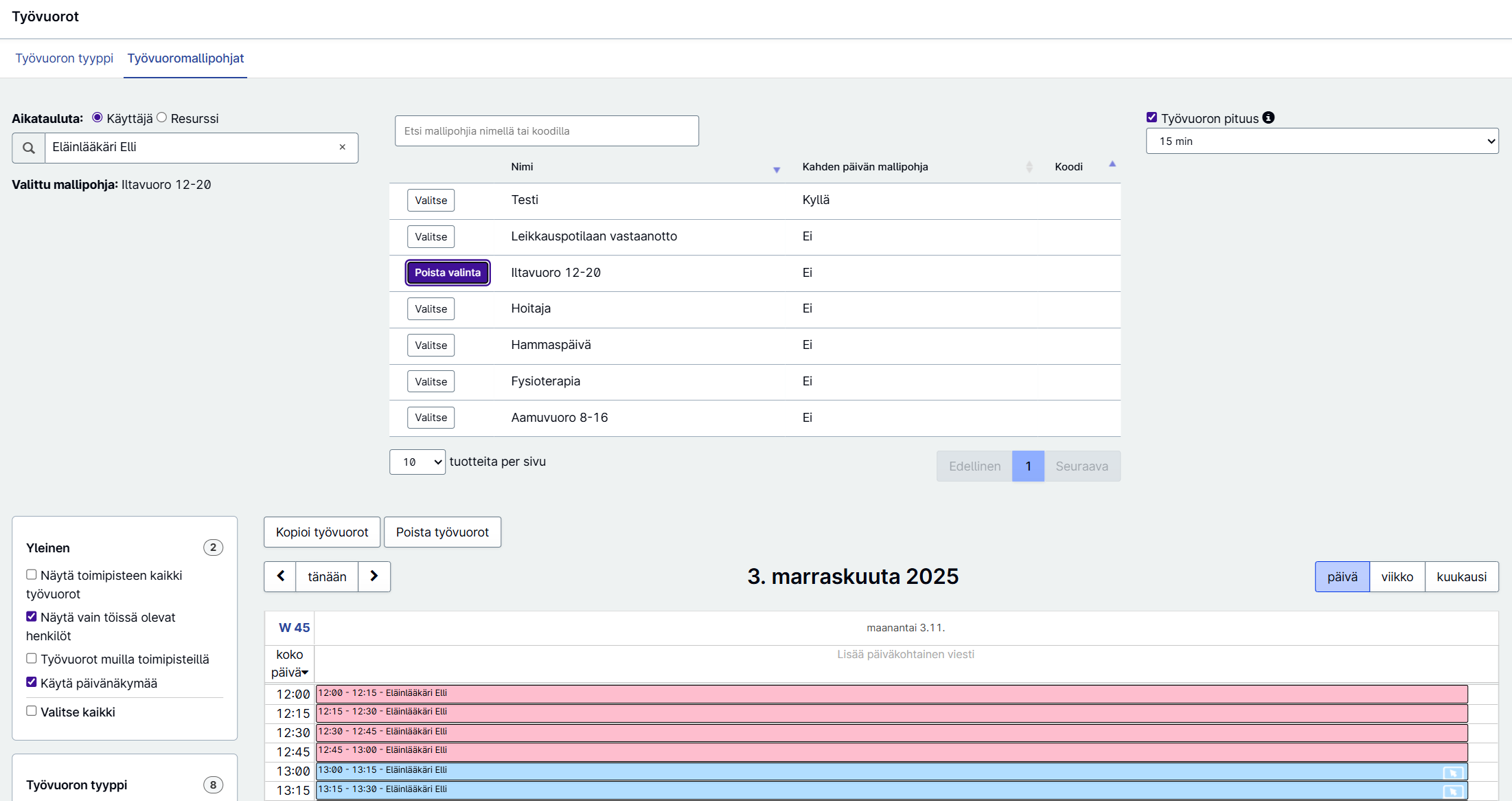The image size is (1512, 801).
Task: Sort the table by Koodi column
Action: (1112, 165)
